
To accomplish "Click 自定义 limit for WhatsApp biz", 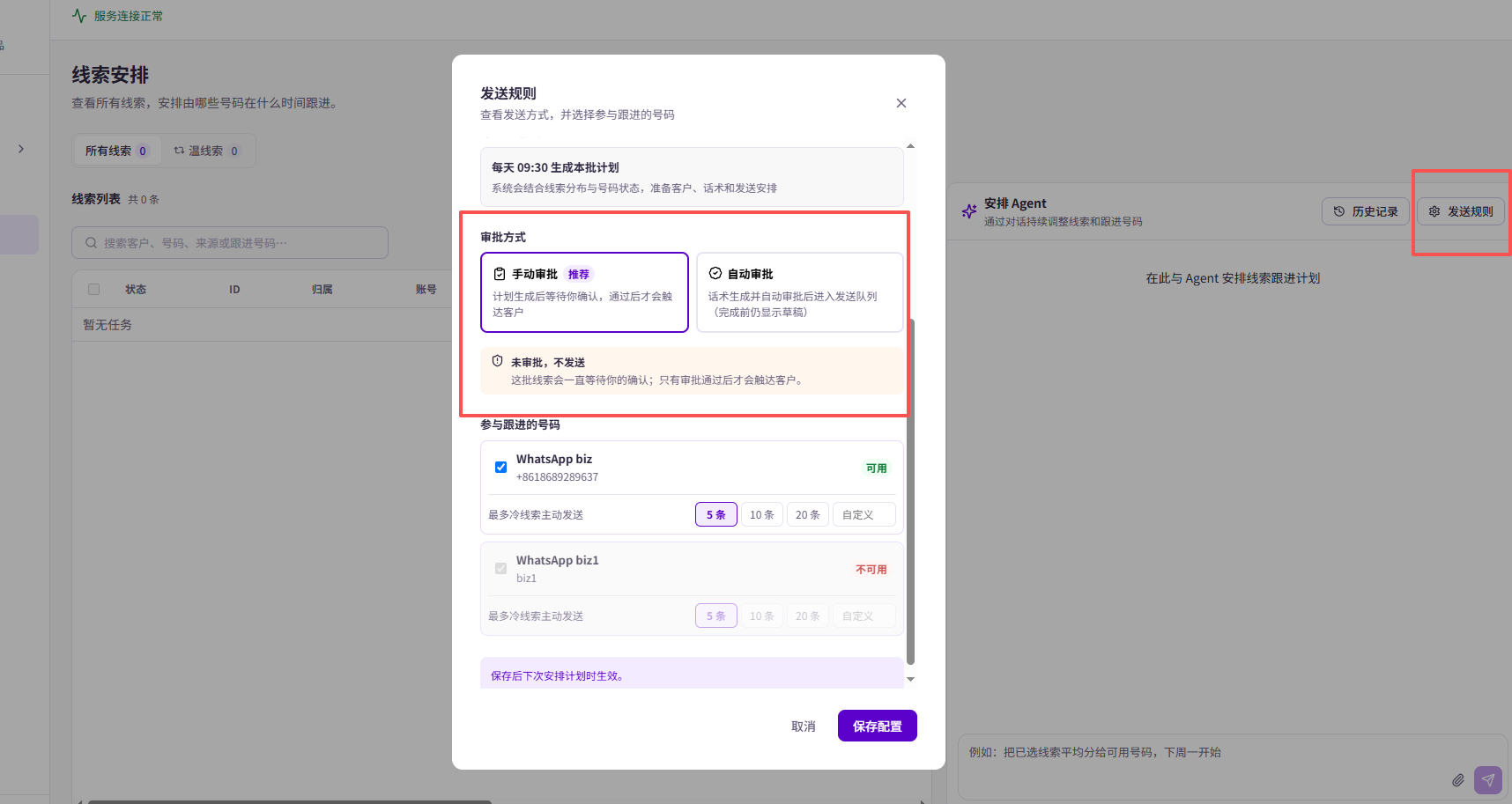I will pos(863,514).
